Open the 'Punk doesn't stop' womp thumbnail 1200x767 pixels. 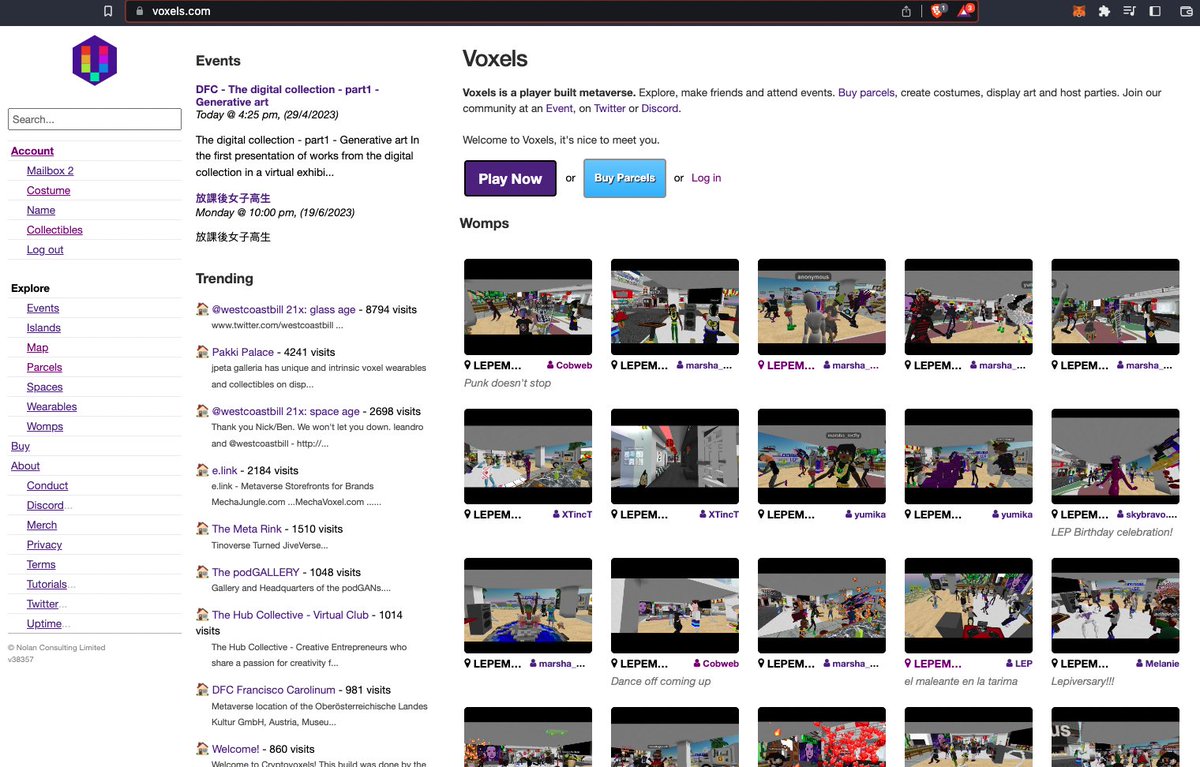point(528,307)
